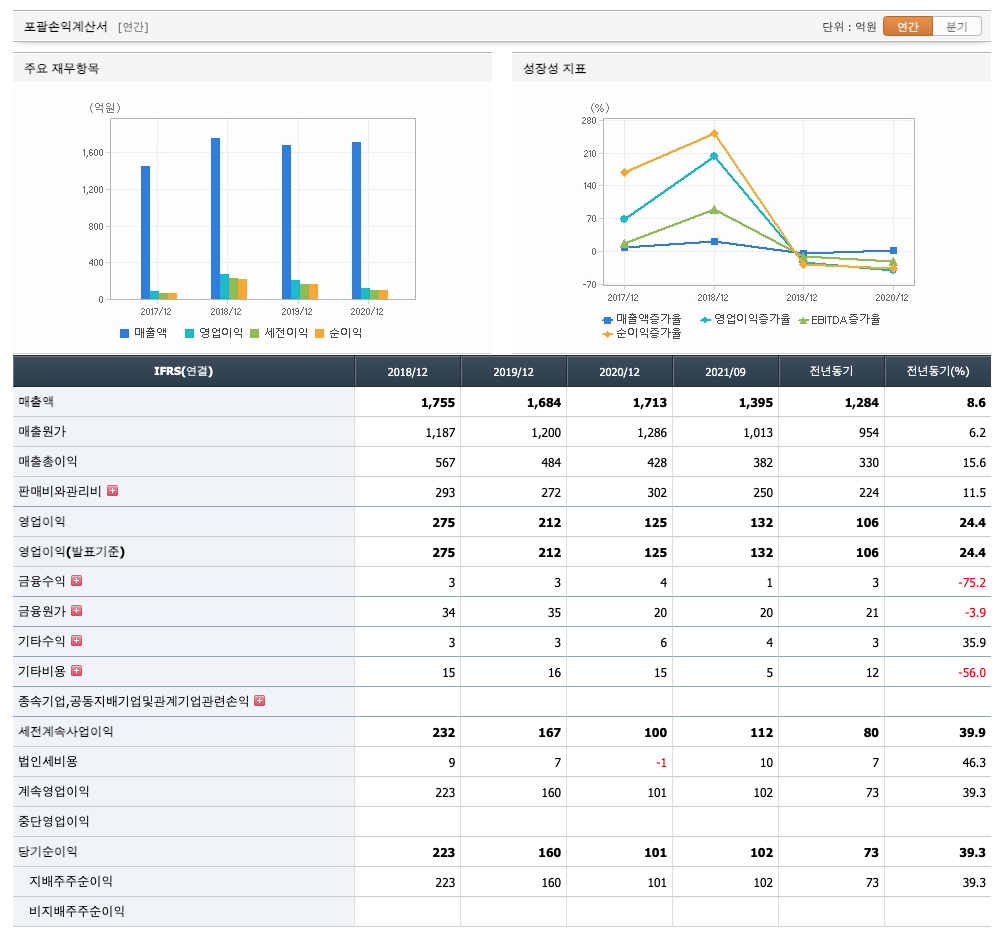This screenshot has width=1001, height=943.
Task: Expand the 금융원가 row plus icon
Action: [x=77, y=611]
